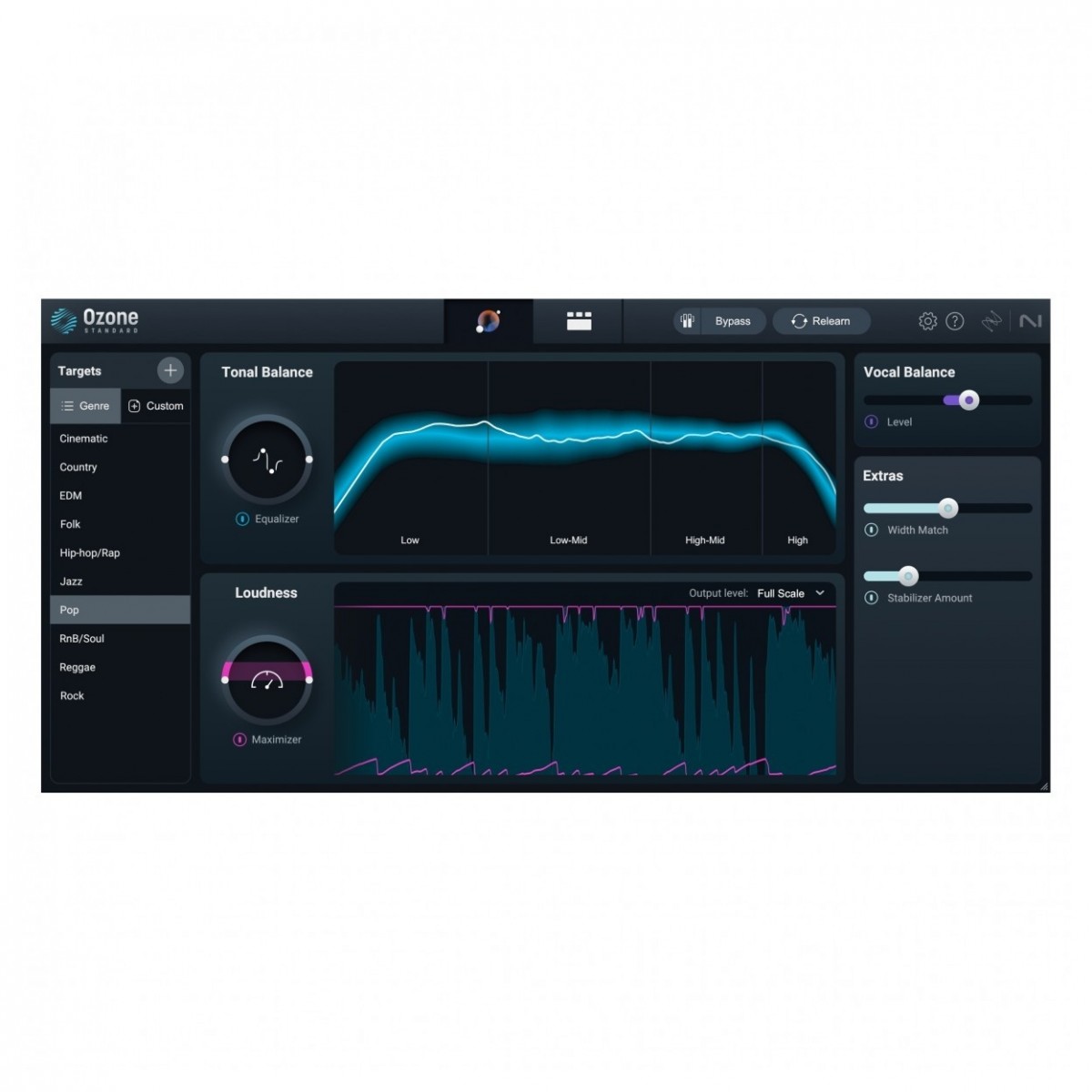Switch to the module chain view icon

click(579, 321)
